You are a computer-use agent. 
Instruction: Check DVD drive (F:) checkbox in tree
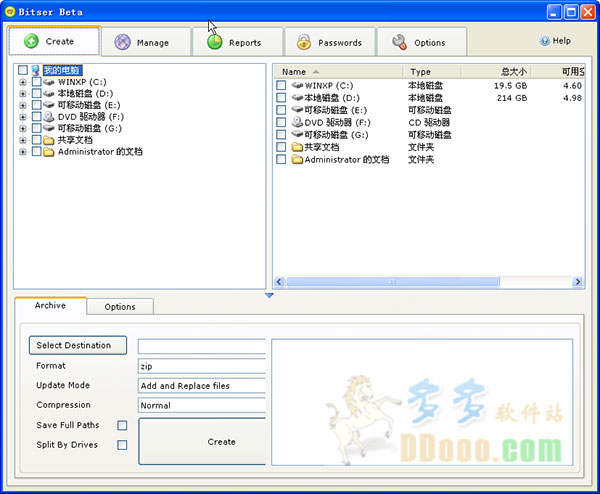coord(36,116)
